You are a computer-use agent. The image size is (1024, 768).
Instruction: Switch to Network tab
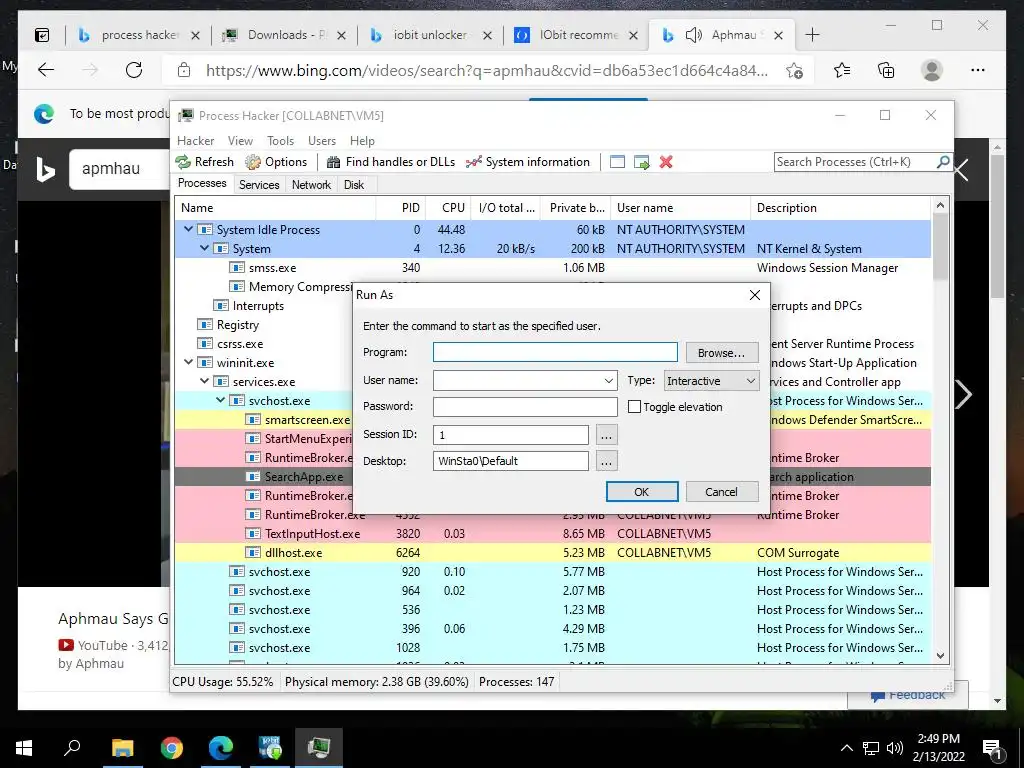[x=311, y=185]
